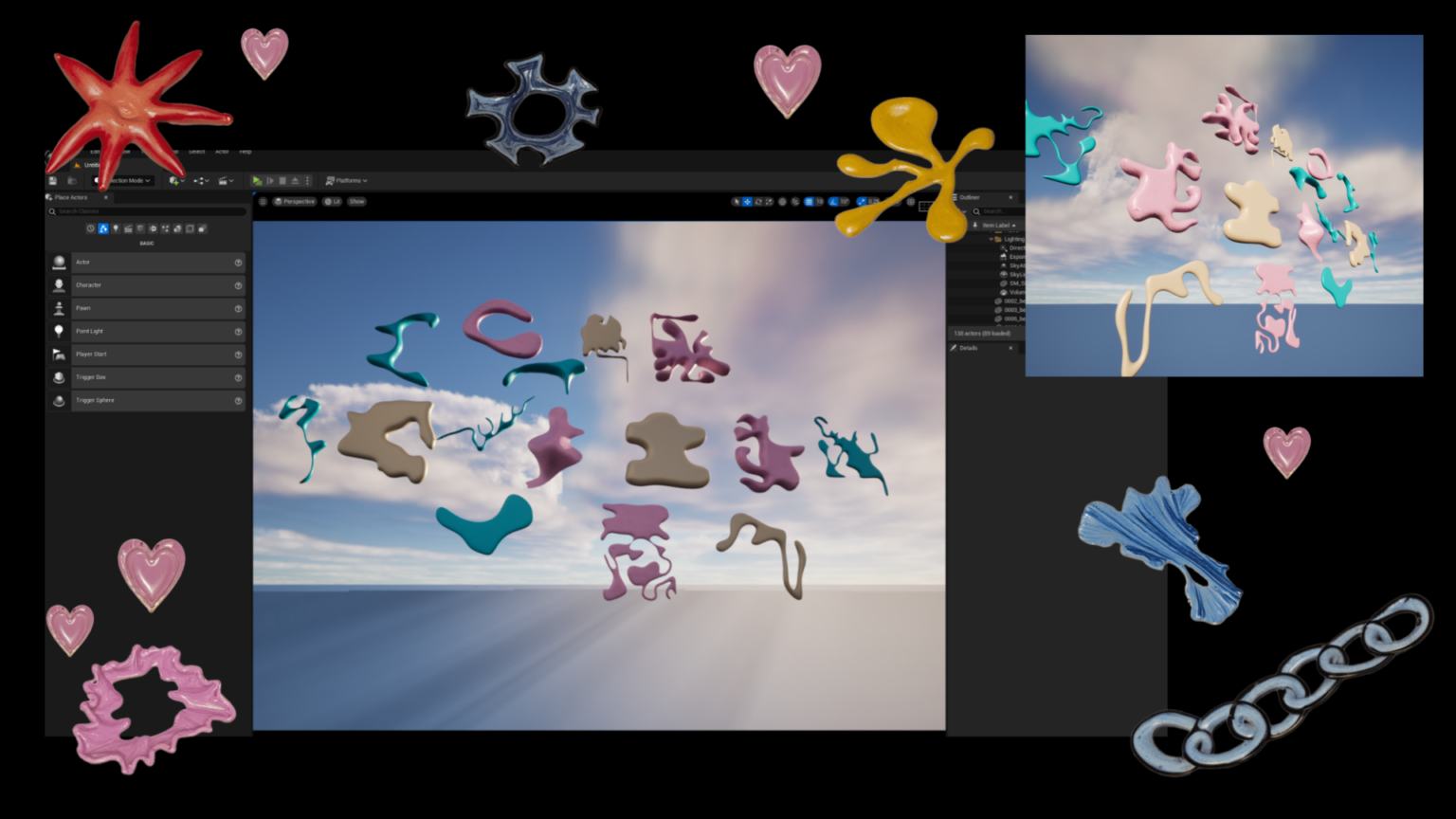
Task: Click the Trigger Box row
Action: click(147, 377)
